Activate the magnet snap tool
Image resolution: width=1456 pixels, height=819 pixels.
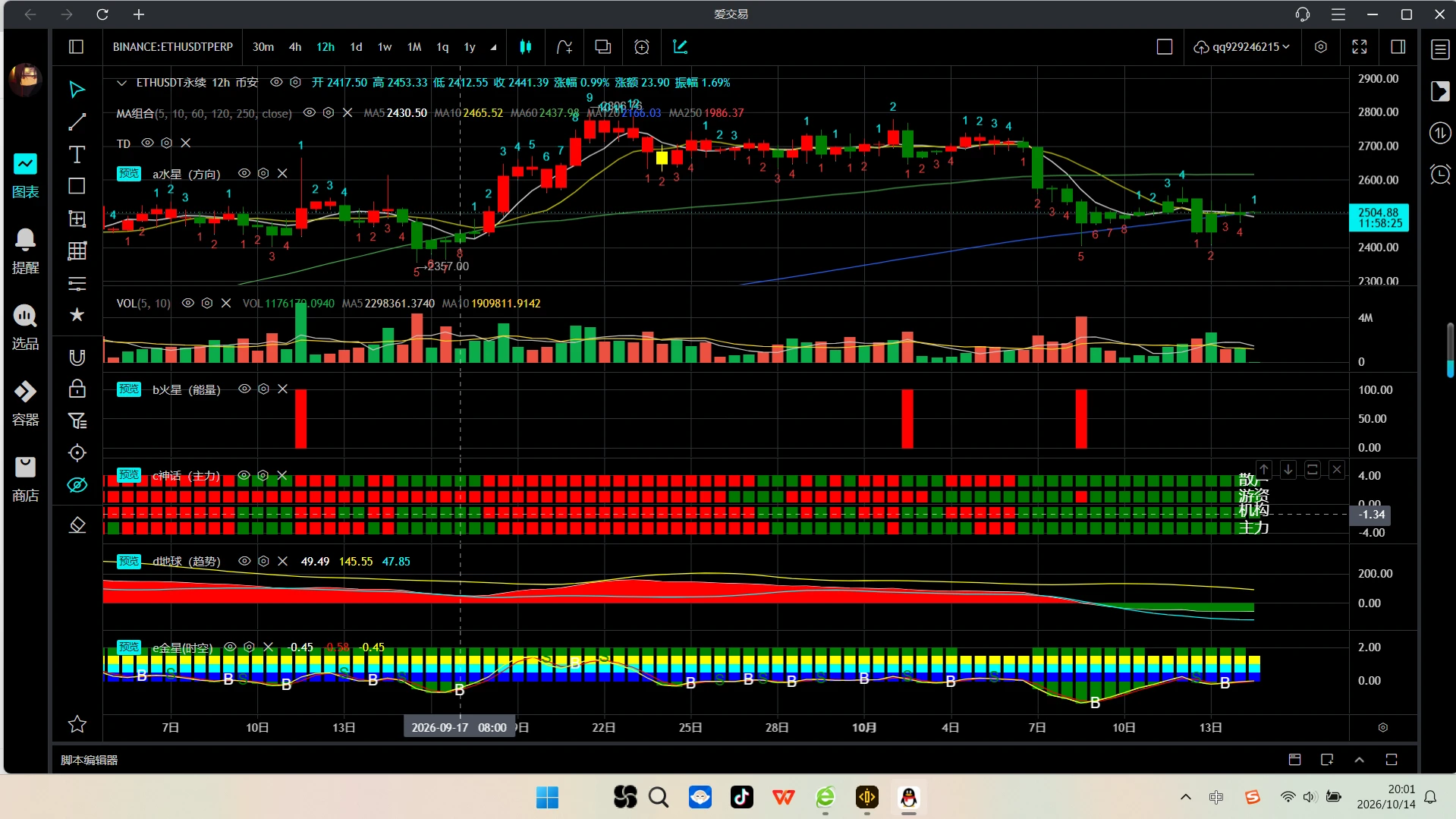77,358
